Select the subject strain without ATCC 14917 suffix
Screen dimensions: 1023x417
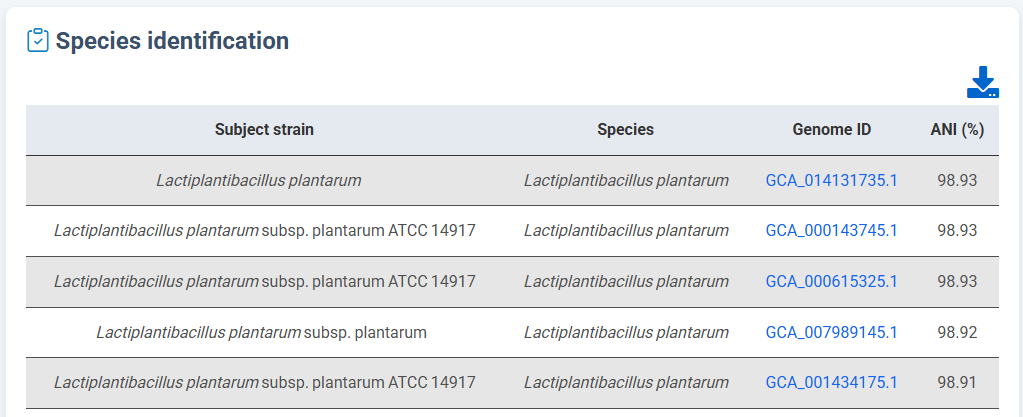[261, 332]
